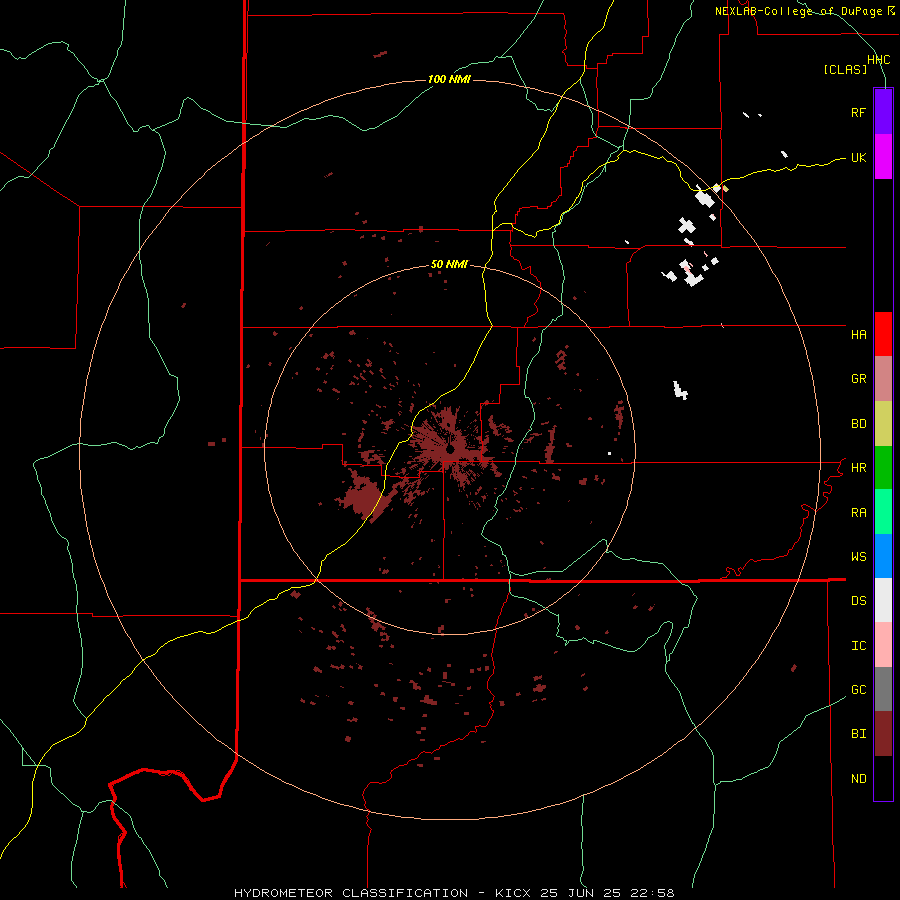Click the HA red legend swatch
The width and height of the screenshot is (900, 900).
tap(883, 334)
